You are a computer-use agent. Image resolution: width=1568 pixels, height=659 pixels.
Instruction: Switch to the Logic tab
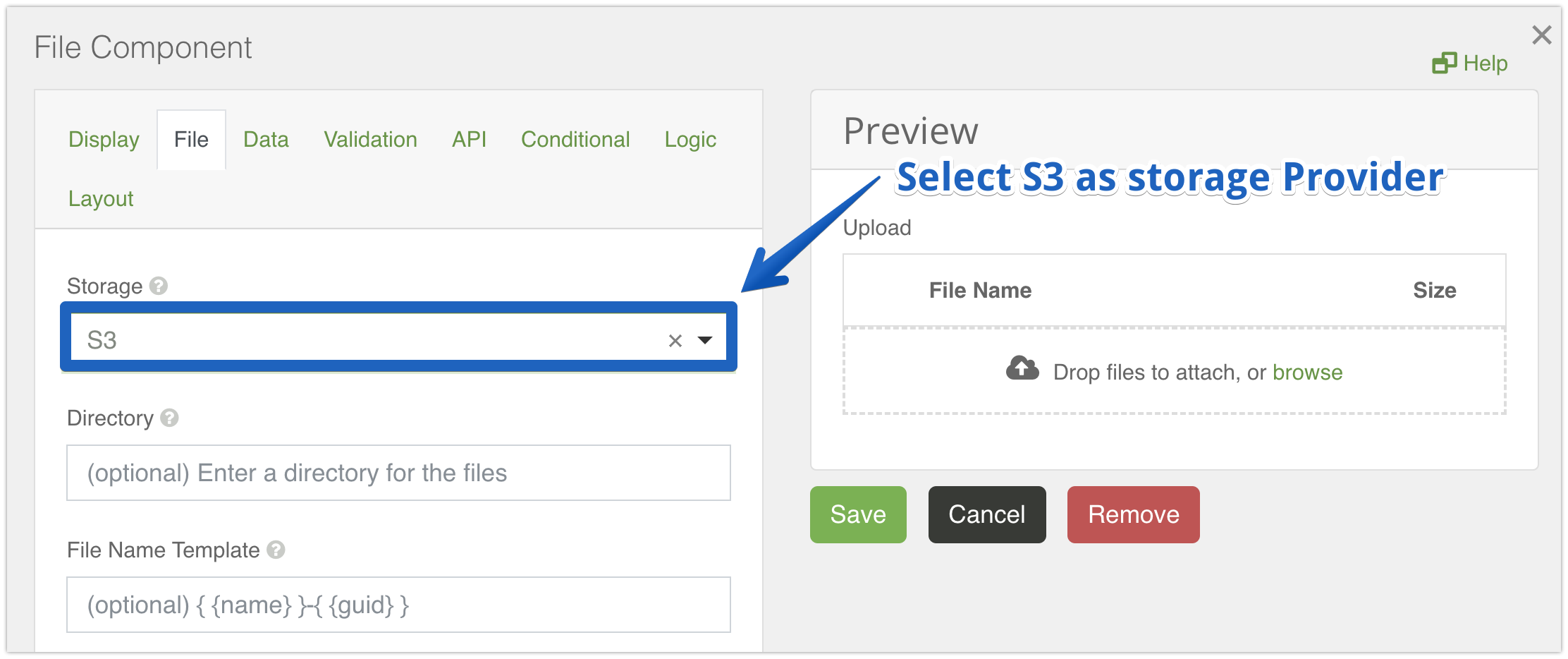(690, 140)
